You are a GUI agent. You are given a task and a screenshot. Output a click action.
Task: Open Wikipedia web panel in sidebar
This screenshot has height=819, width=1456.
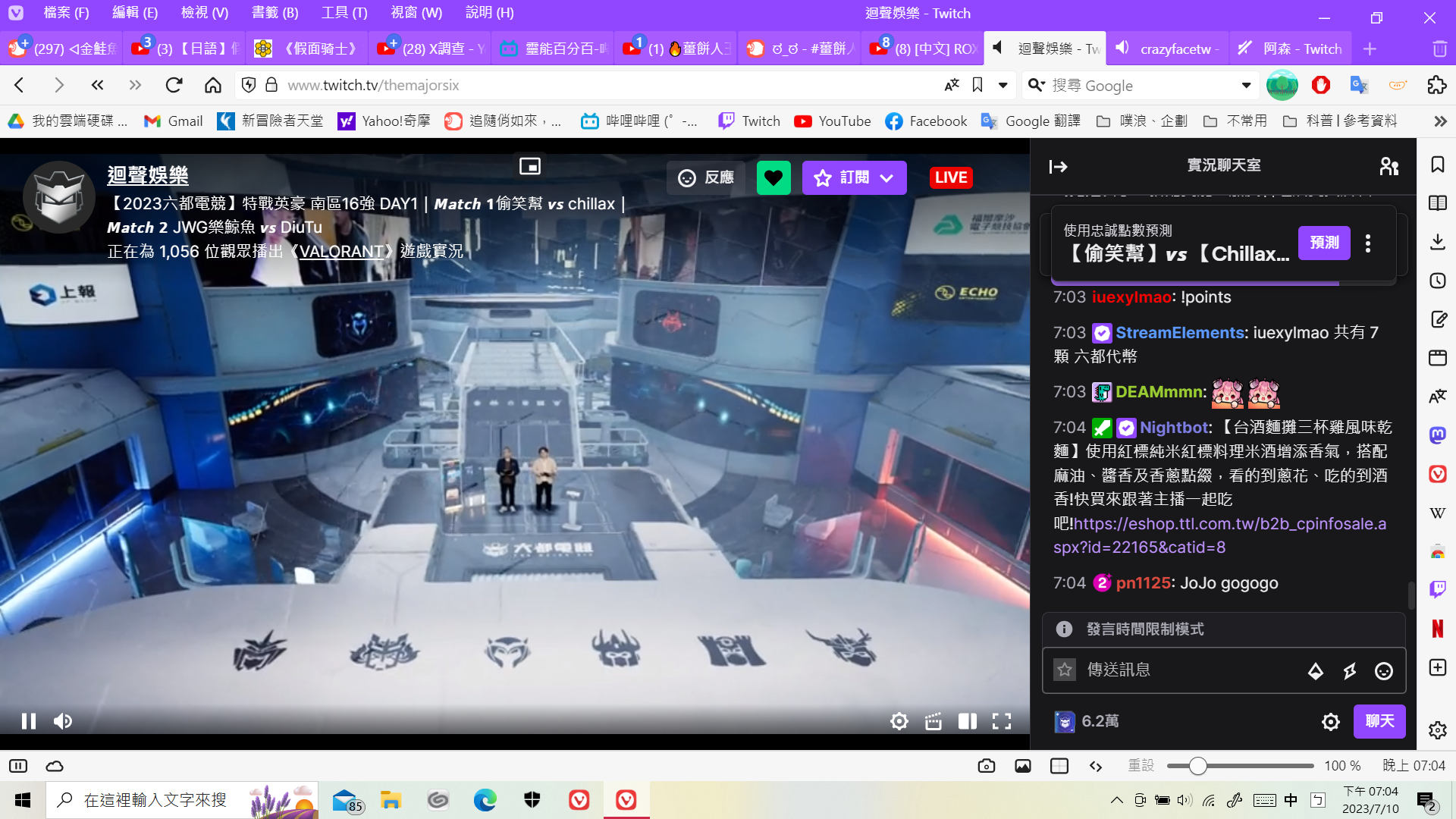(1437, 513)
